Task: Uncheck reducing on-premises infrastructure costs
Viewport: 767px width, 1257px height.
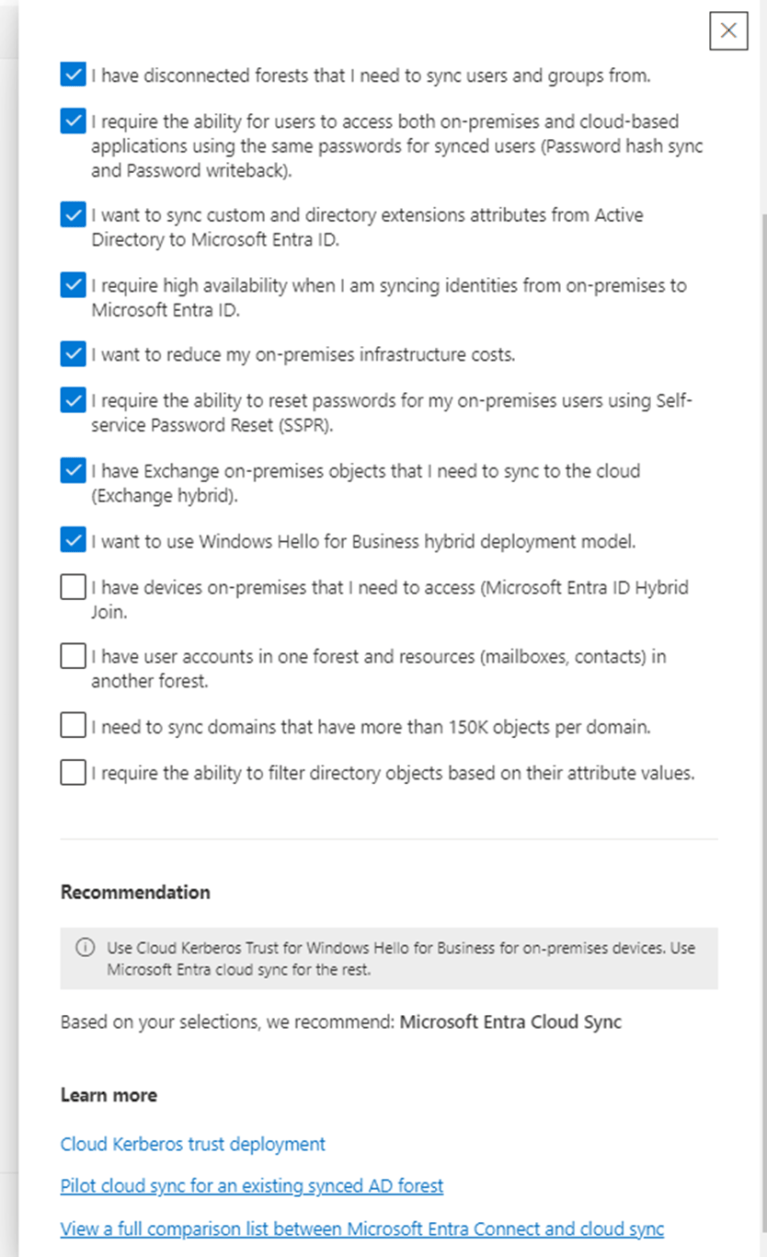Action: tap(72, 354)
